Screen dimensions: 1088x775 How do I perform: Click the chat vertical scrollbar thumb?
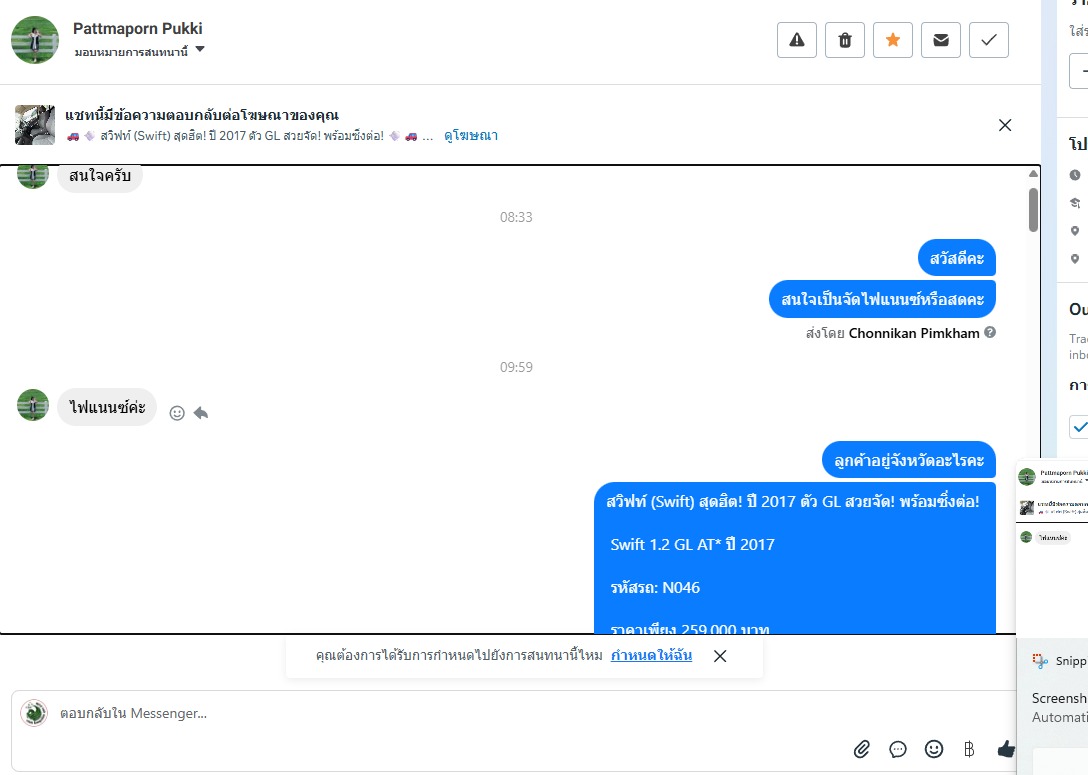coord(1033,210)
